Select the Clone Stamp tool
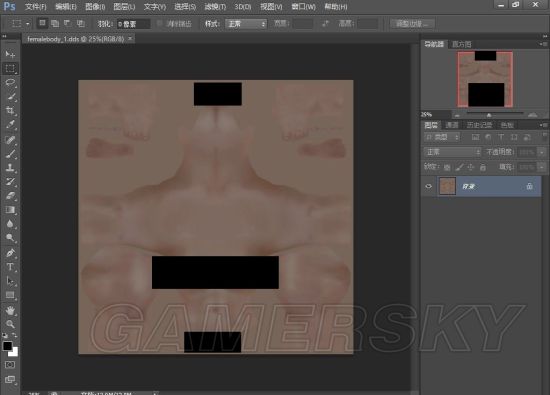The width and height of the screenshot is (550, 395). click(10, 168)
